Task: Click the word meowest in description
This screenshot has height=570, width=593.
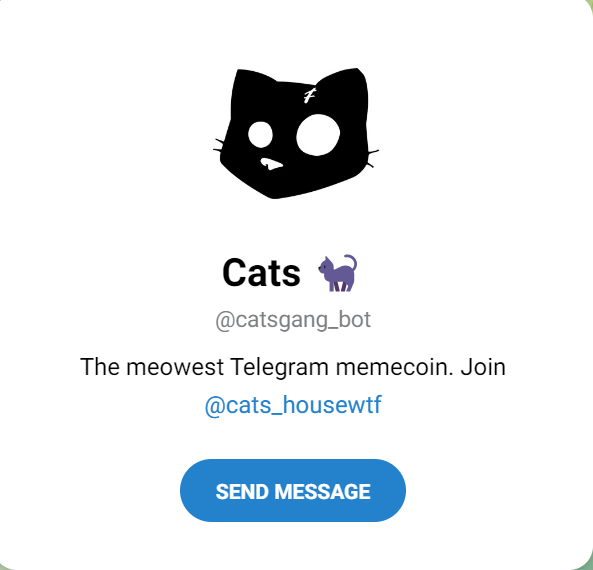Action: tap(175, 367)
